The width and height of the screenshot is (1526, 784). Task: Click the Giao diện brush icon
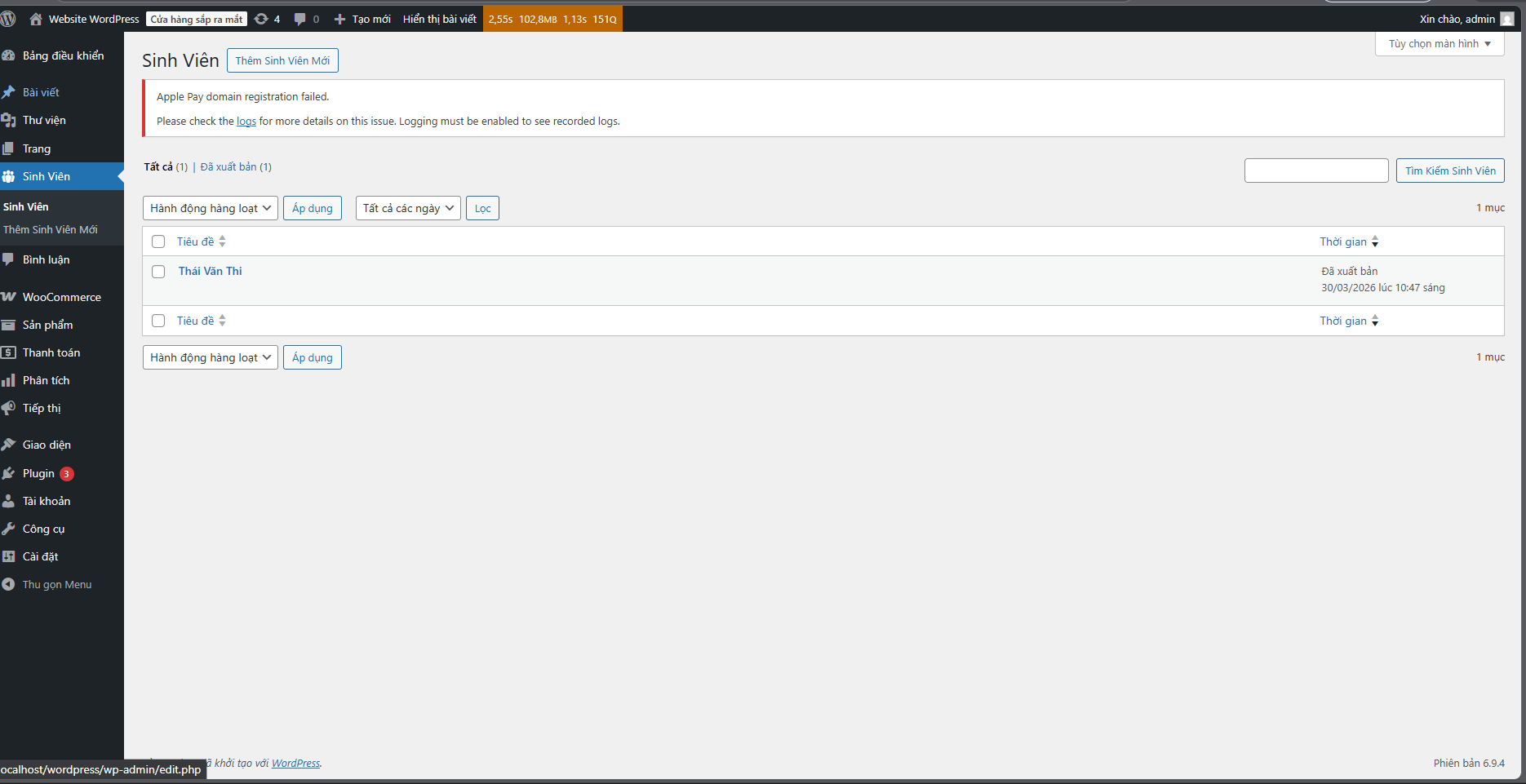click(8, 445)
